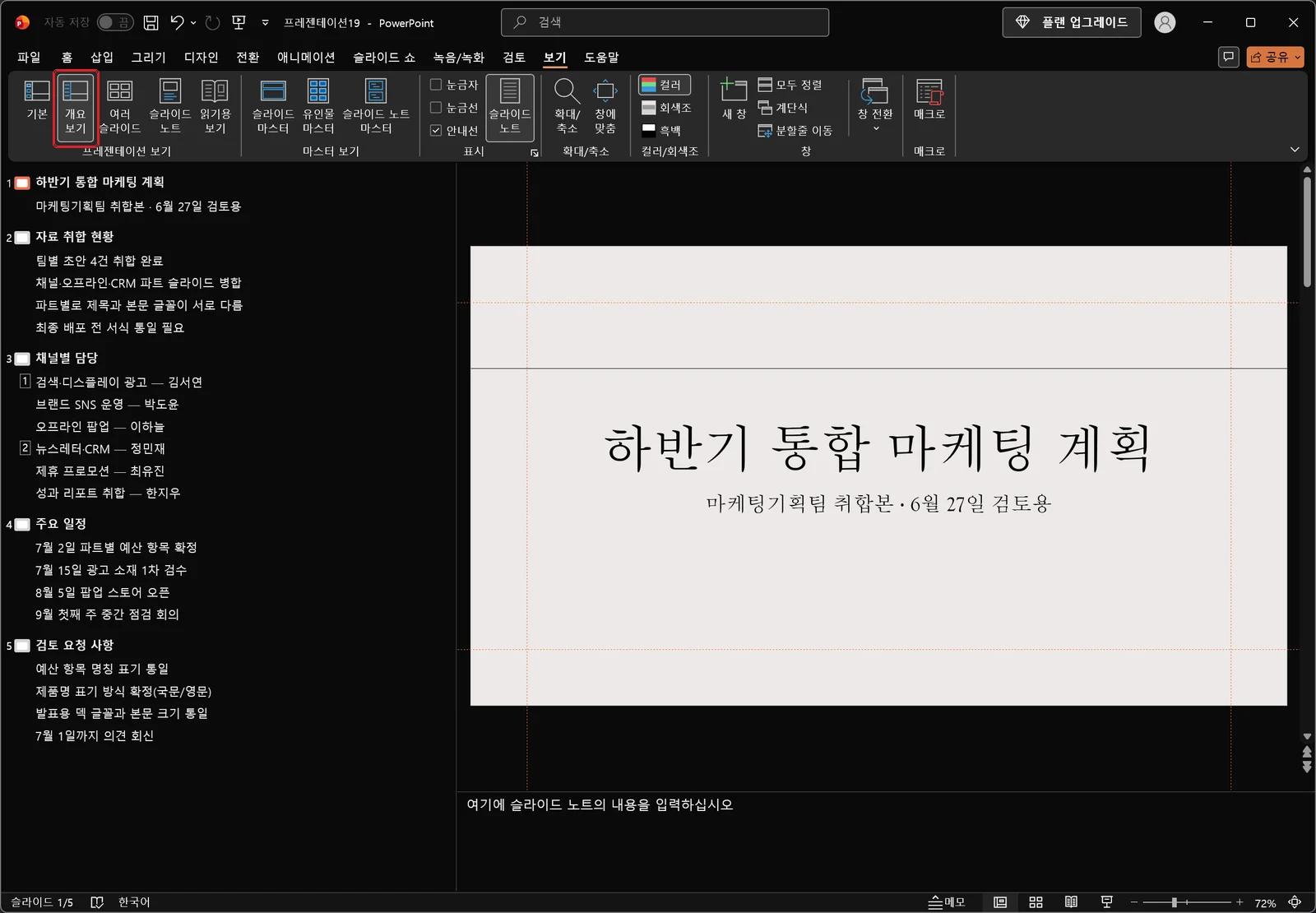
Task: Click 슬라이드 1/5 status indicator
Action: 42,902
